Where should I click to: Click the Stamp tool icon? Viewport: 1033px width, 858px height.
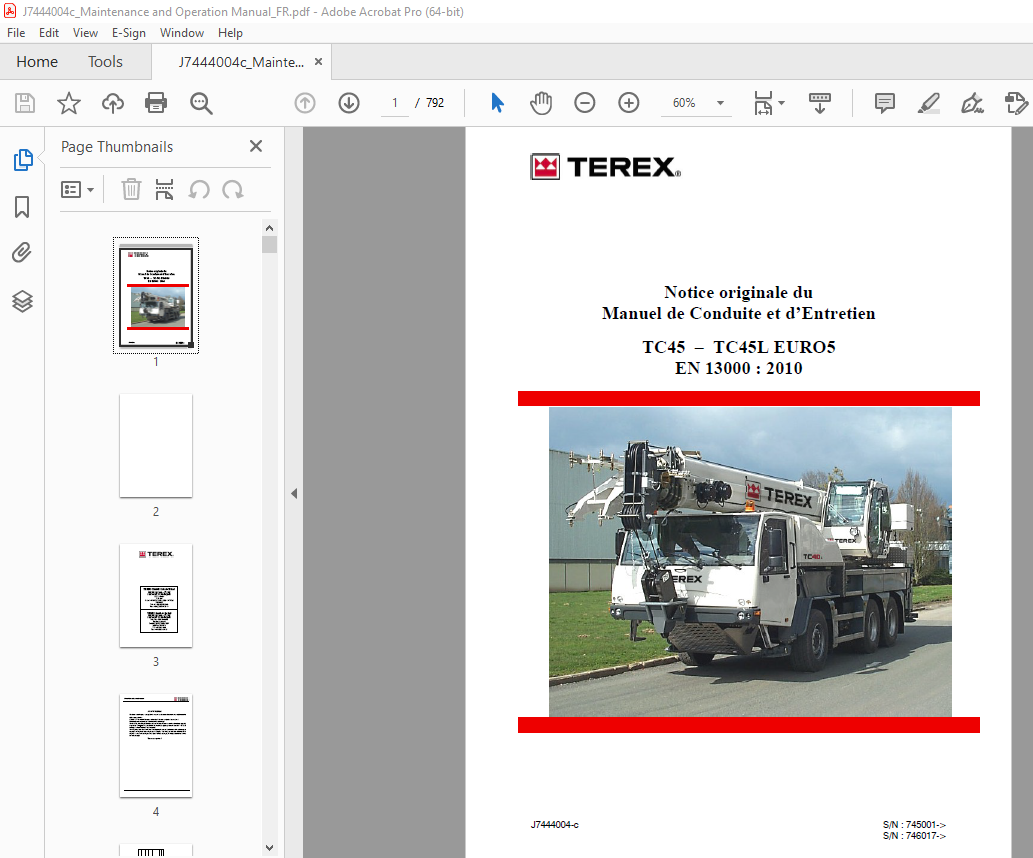tap(1016, 103)
